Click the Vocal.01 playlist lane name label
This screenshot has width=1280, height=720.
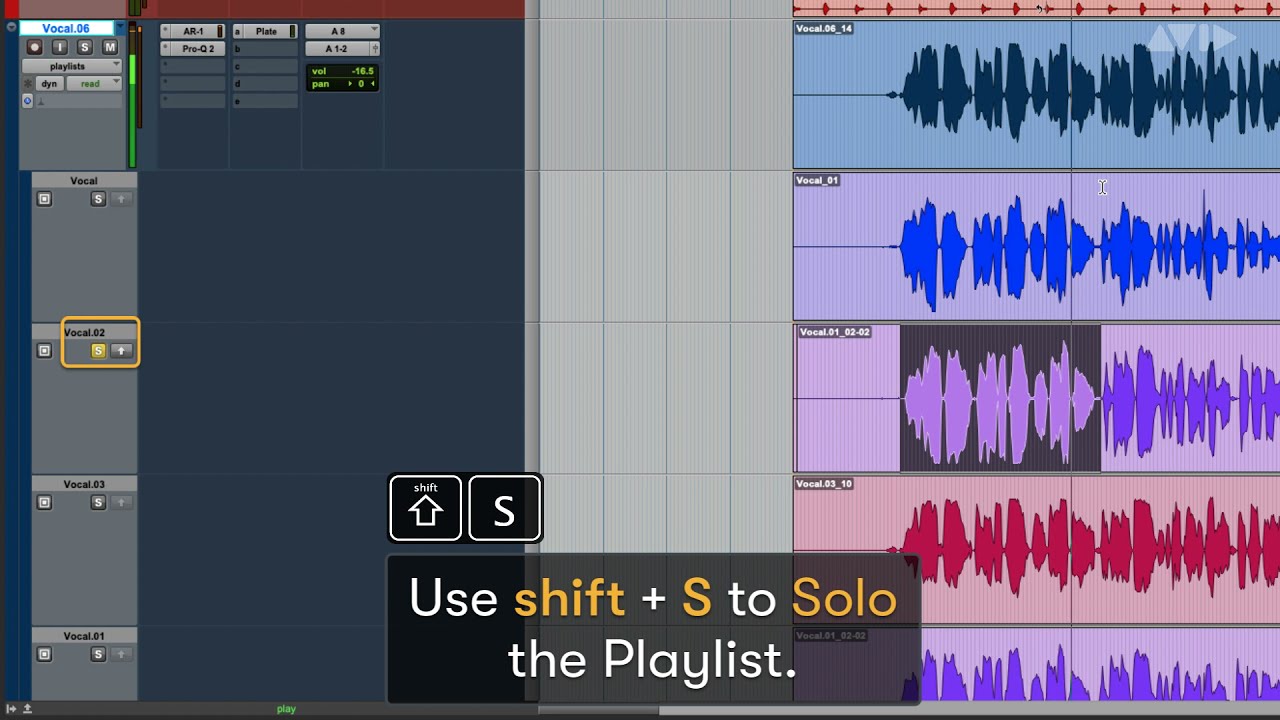(84, 636)
